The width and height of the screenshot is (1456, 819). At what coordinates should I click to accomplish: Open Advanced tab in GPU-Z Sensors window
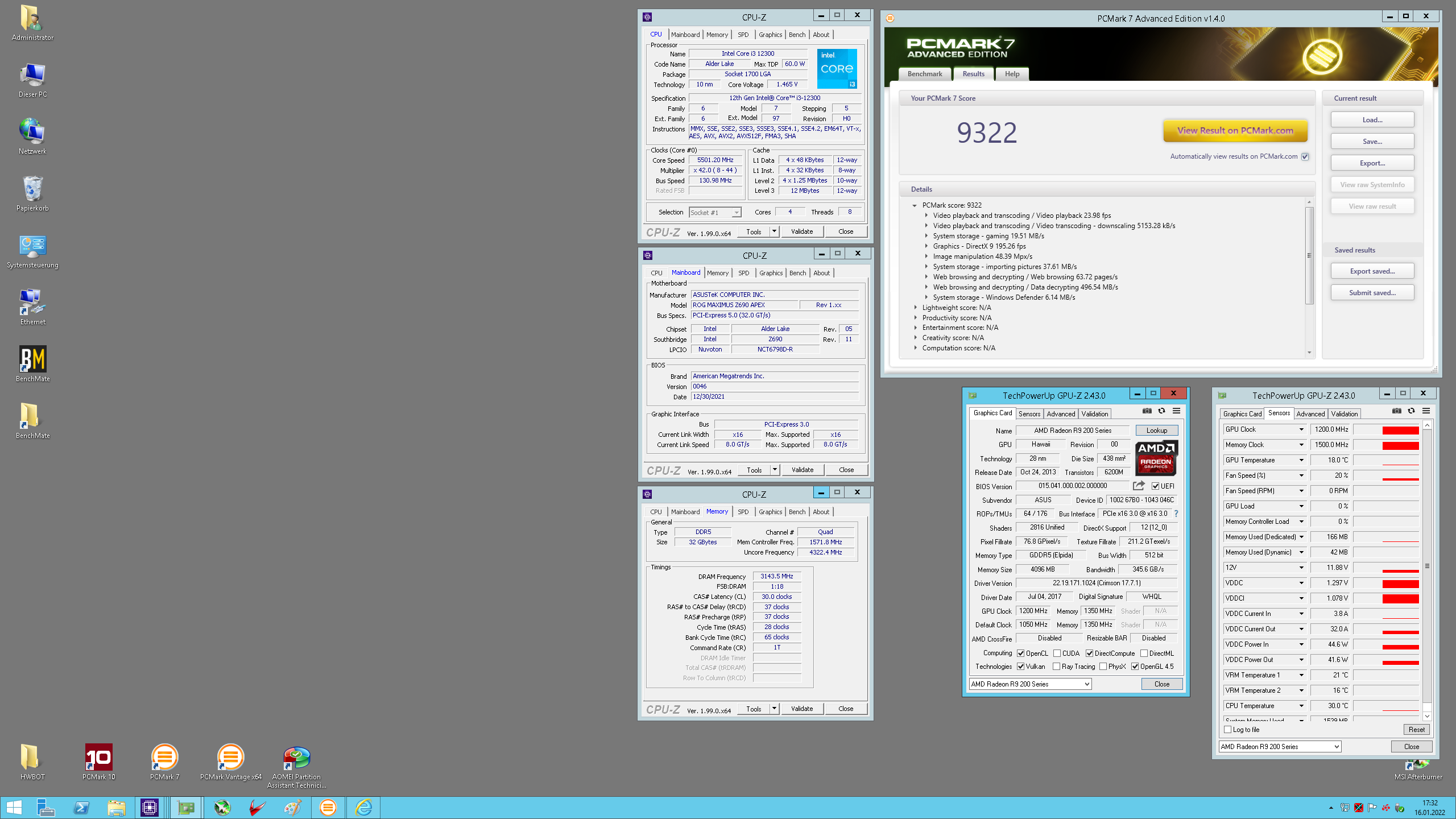pos(1310,413)
